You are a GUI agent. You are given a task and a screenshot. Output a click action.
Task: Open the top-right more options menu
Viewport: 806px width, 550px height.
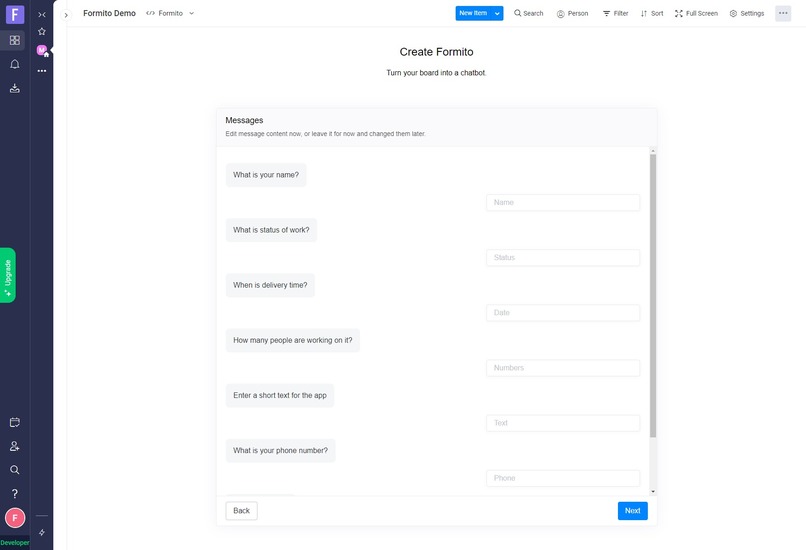pos(783,13)
